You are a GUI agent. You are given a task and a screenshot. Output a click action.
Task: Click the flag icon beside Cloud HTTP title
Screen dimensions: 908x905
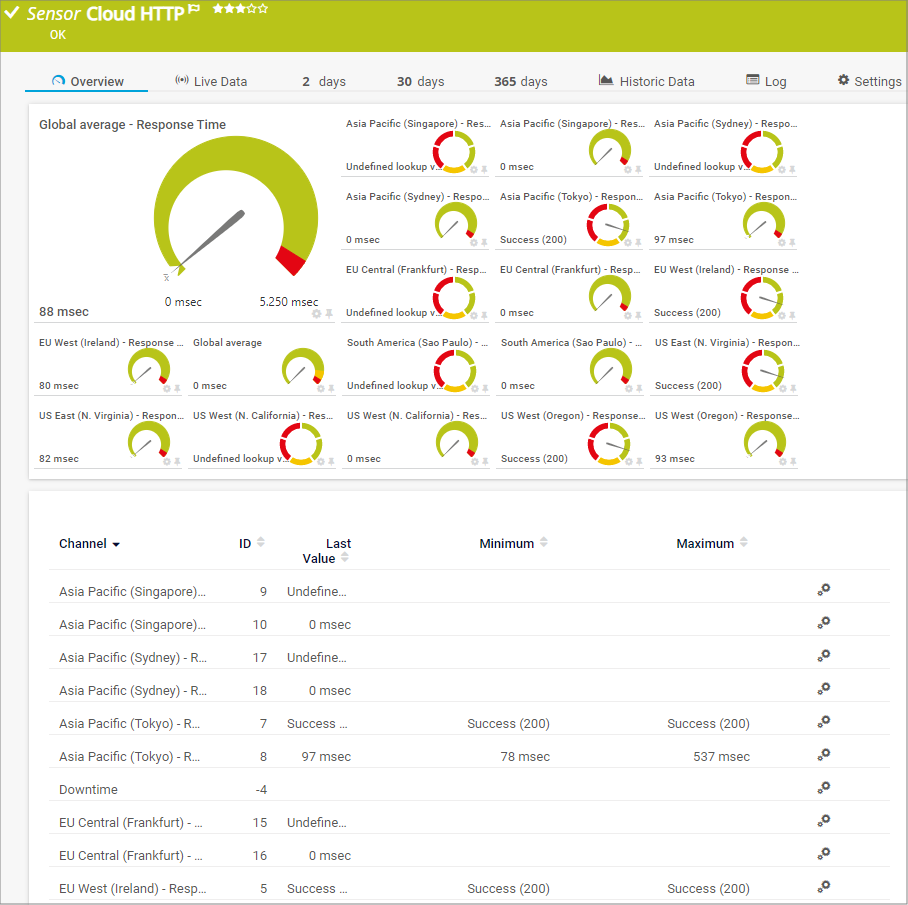pyautogui.click(x=194, y=9)
